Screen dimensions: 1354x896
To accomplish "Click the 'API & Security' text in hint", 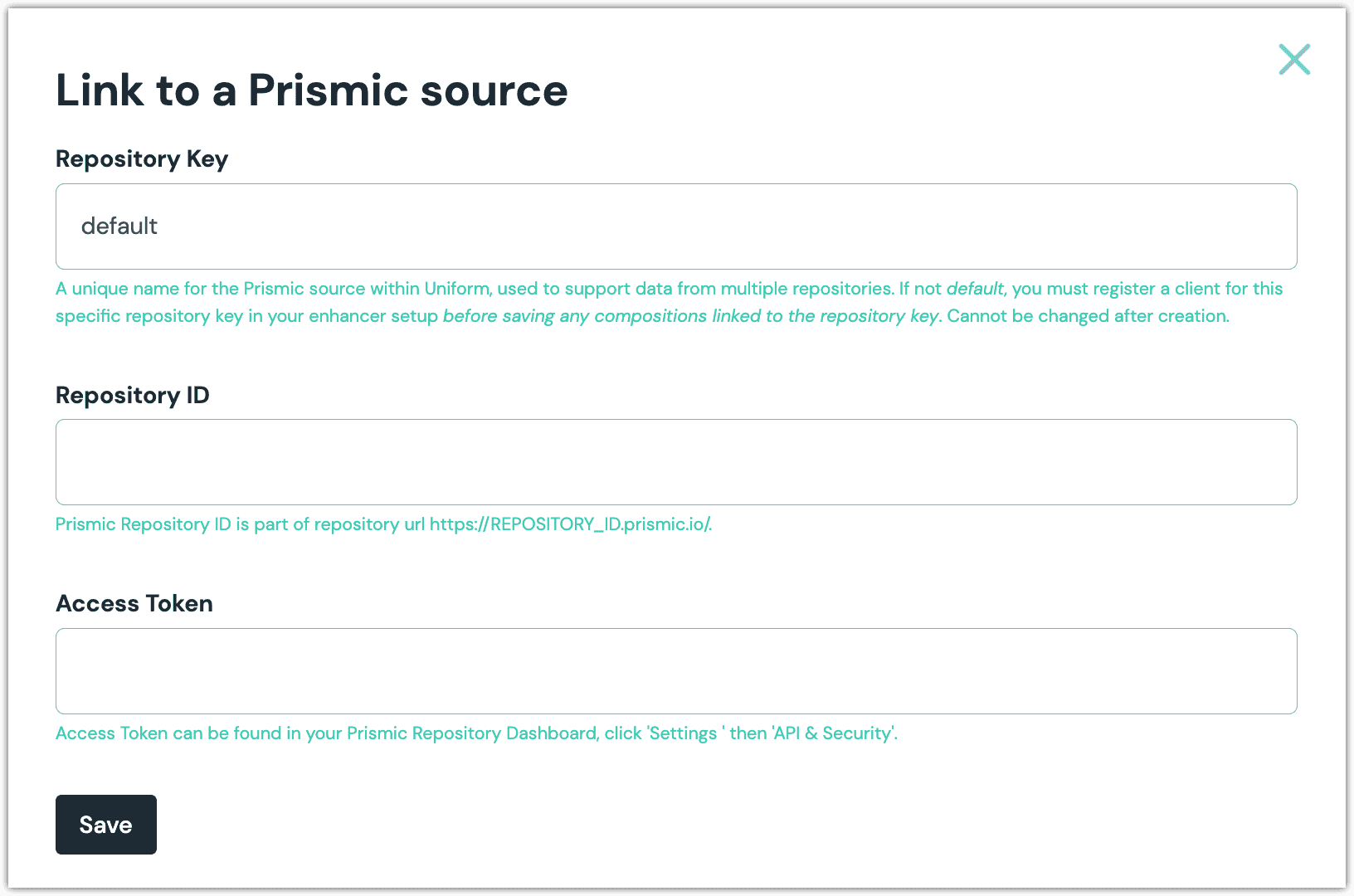I will 833,733.
